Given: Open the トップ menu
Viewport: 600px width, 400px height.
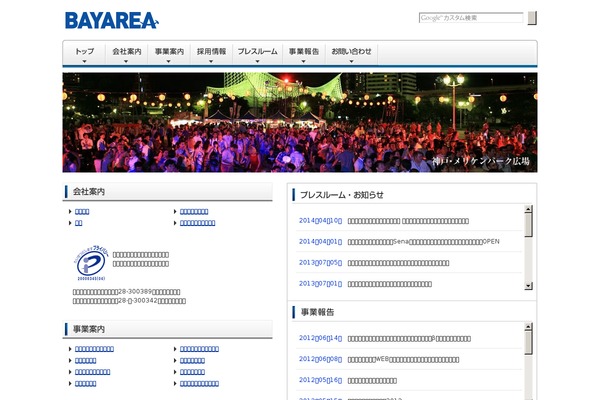Looking at the screenshot, I should (84, 54).
